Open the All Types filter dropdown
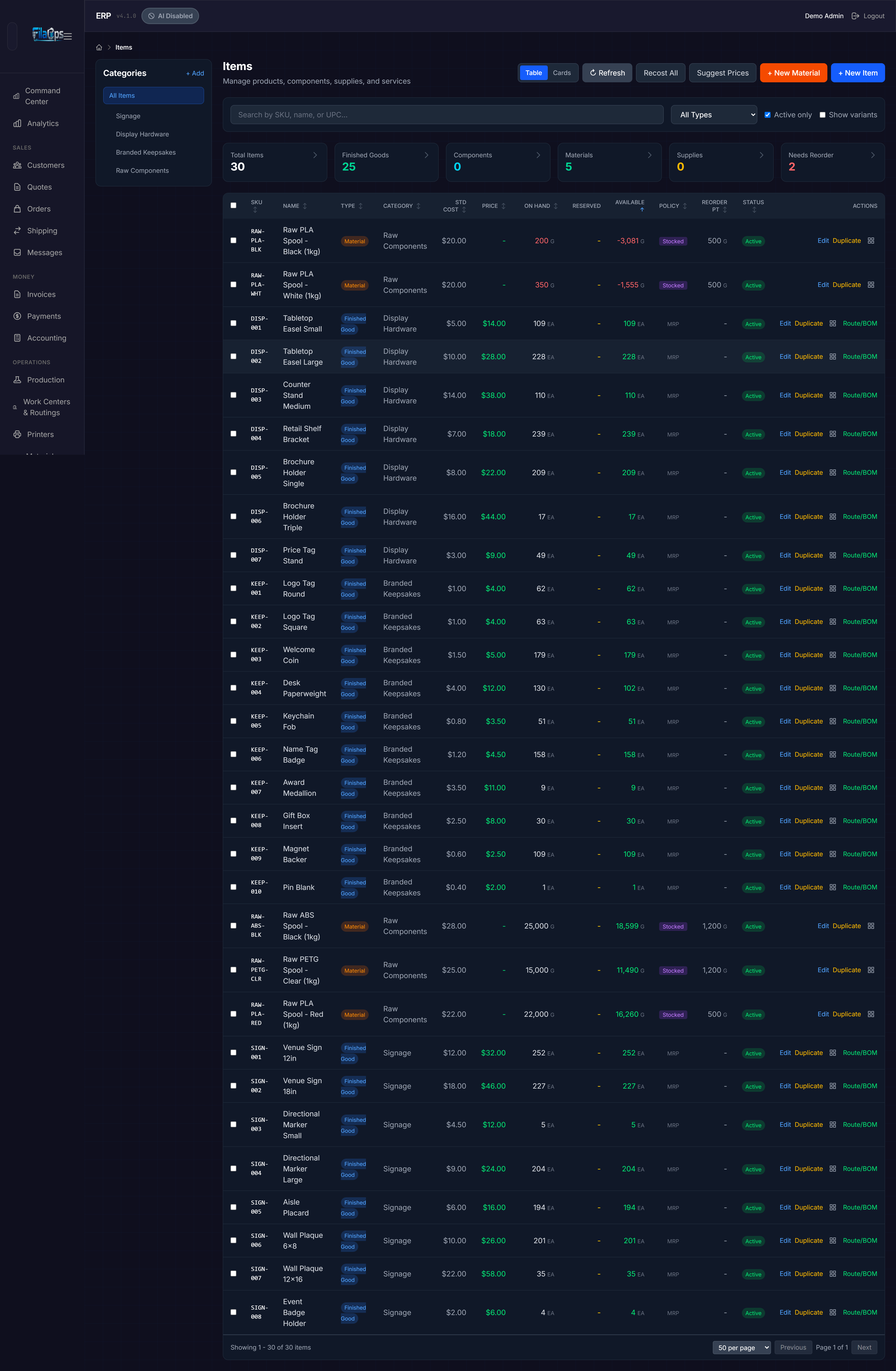 pos(714,115)
